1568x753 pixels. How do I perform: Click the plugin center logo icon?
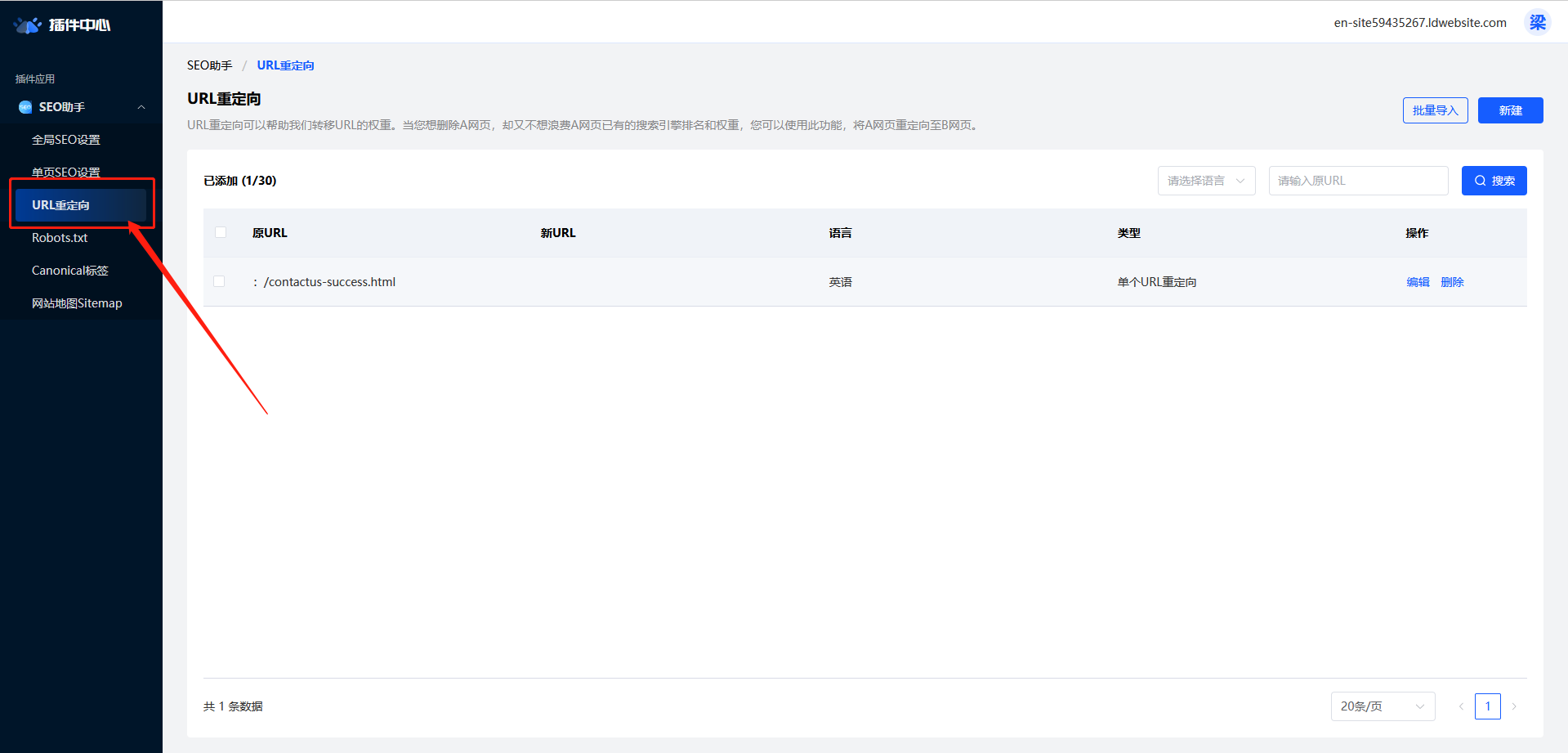point(28,25)
